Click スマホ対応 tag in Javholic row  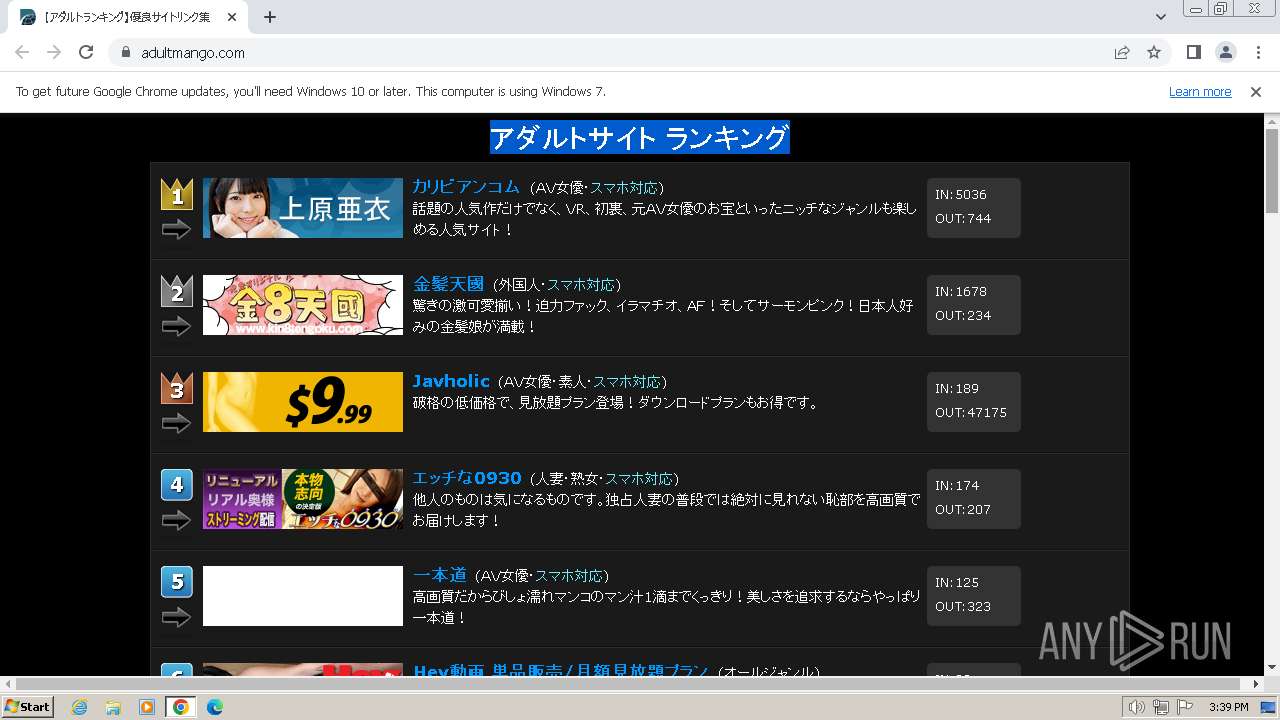click(x=627, y=382)
